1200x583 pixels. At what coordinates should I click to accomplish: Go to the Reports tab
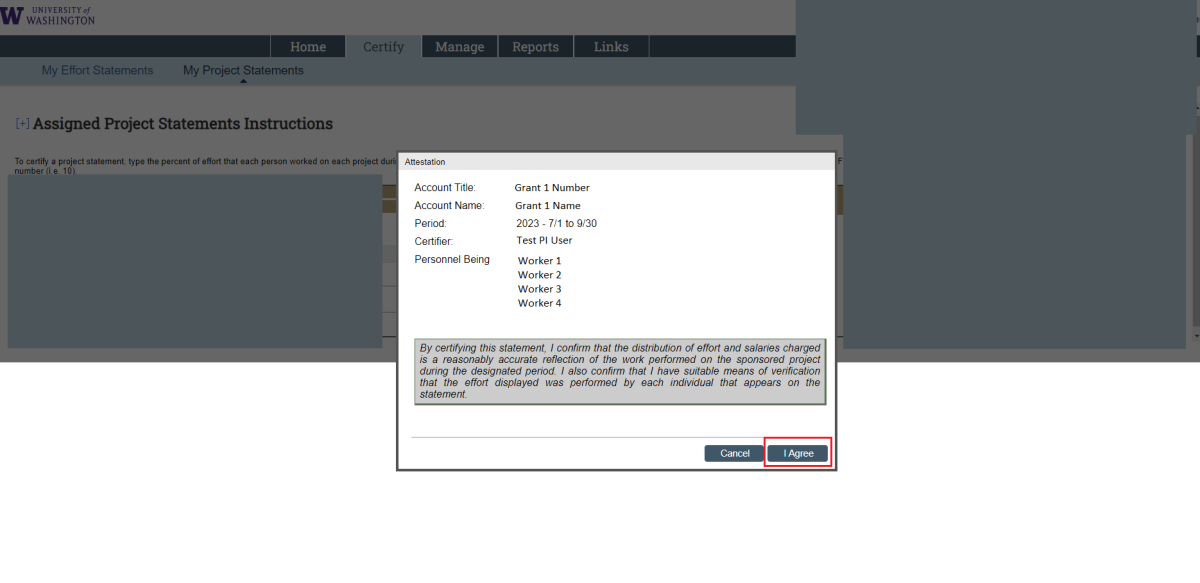pyautogui.click(x=535, y=47)
